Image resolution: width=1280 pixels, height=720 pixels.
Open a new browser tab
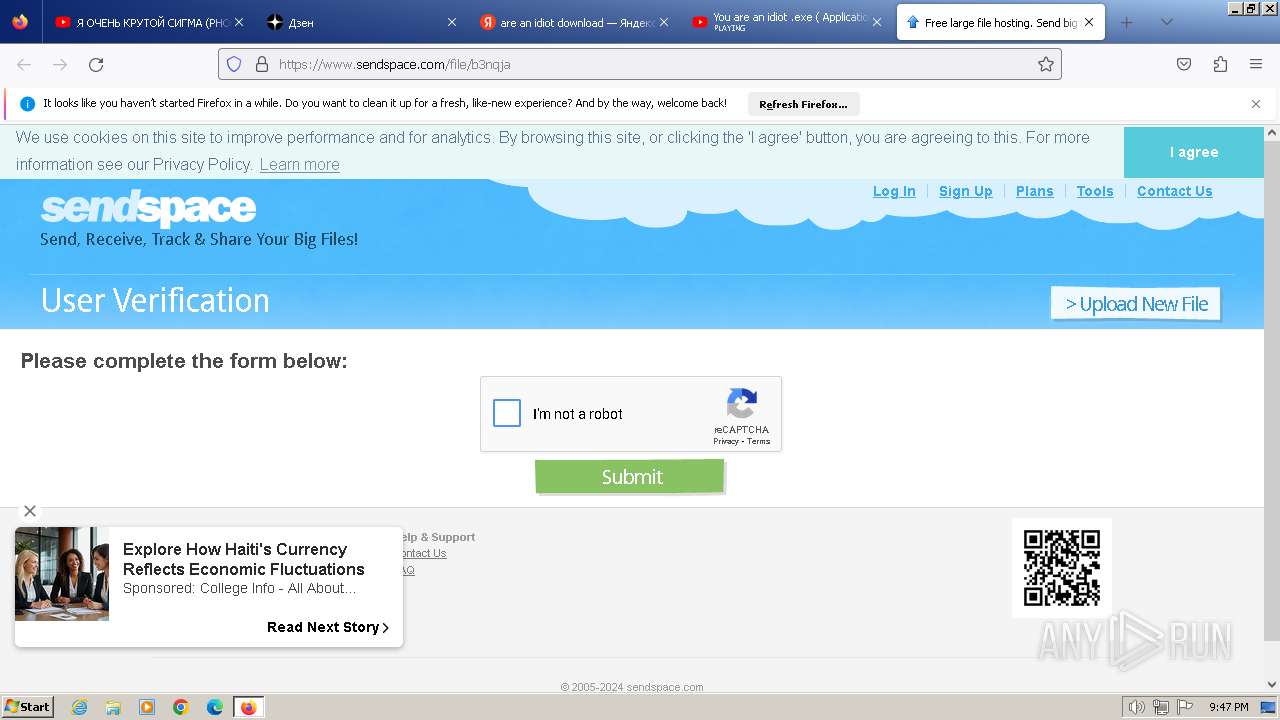1126,22
